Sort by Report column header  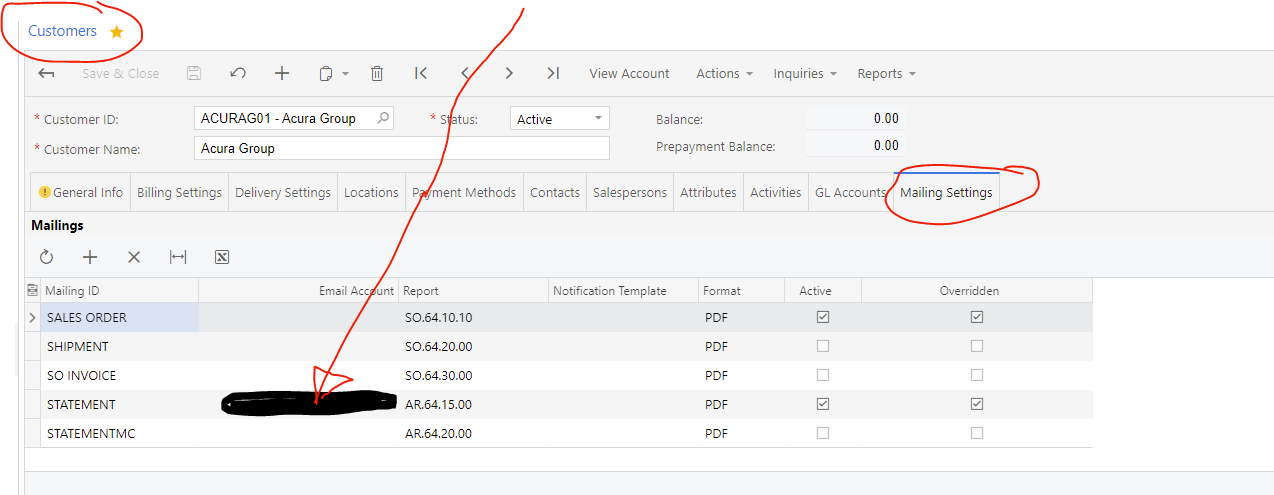(x=473, y=291)
